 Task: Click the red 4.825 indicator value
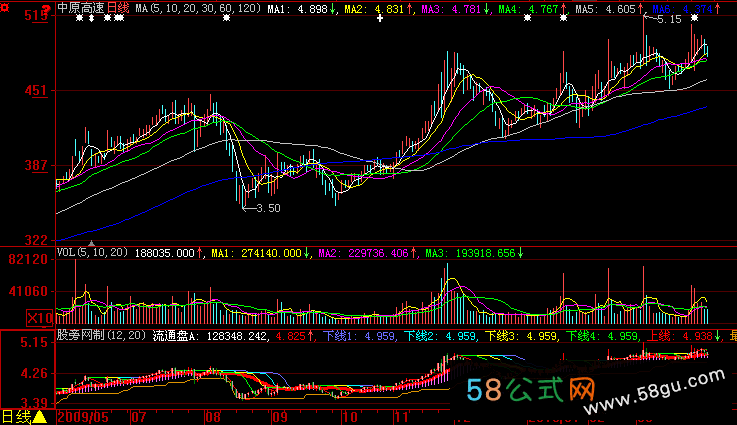coord(290,336)
